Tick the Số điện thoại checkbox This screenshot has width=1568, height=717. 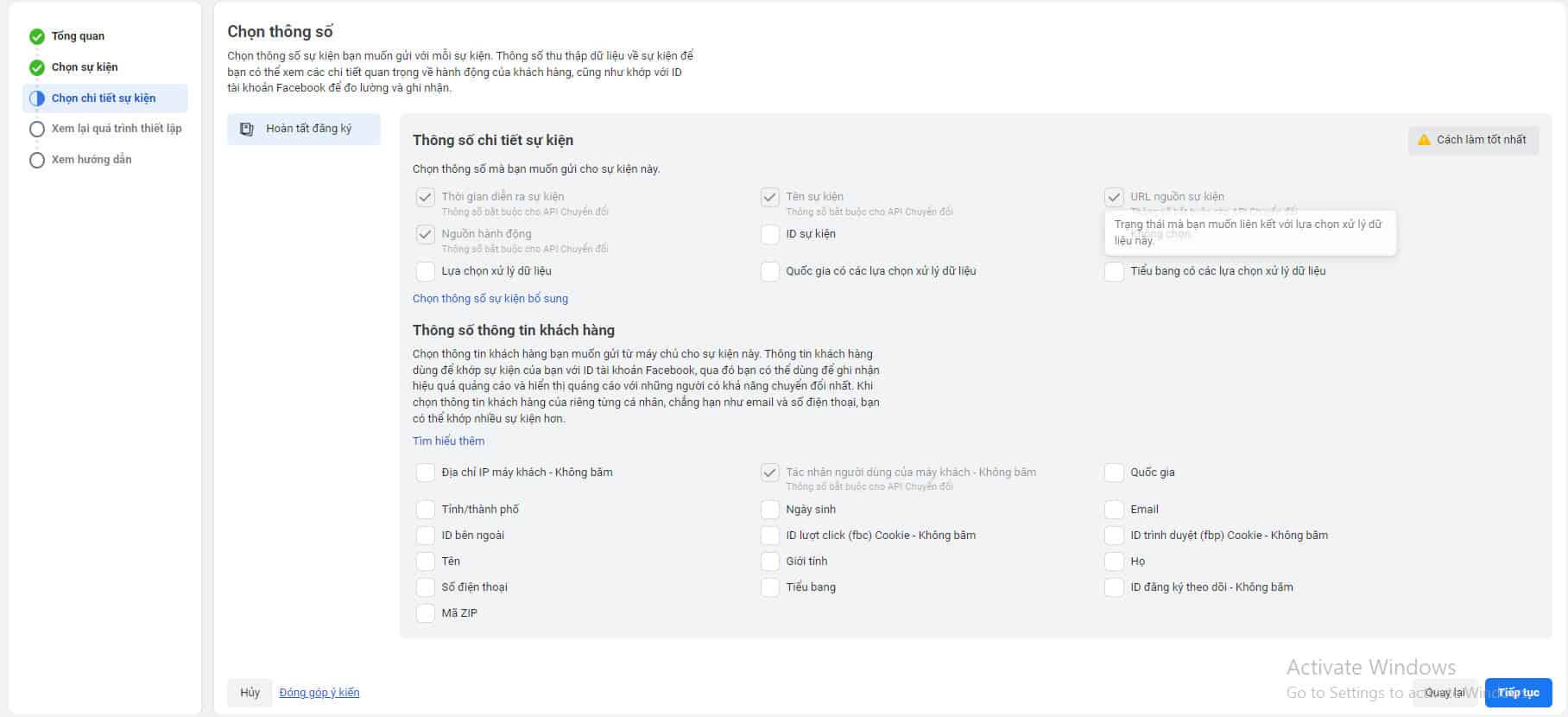tap(426, 587)
